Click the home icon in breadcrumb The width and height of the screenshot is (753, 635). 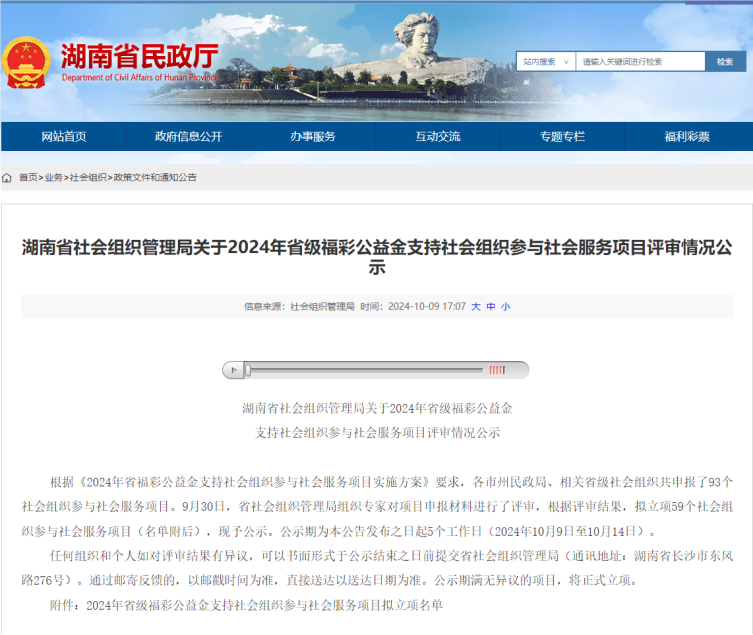pos(7,178)
